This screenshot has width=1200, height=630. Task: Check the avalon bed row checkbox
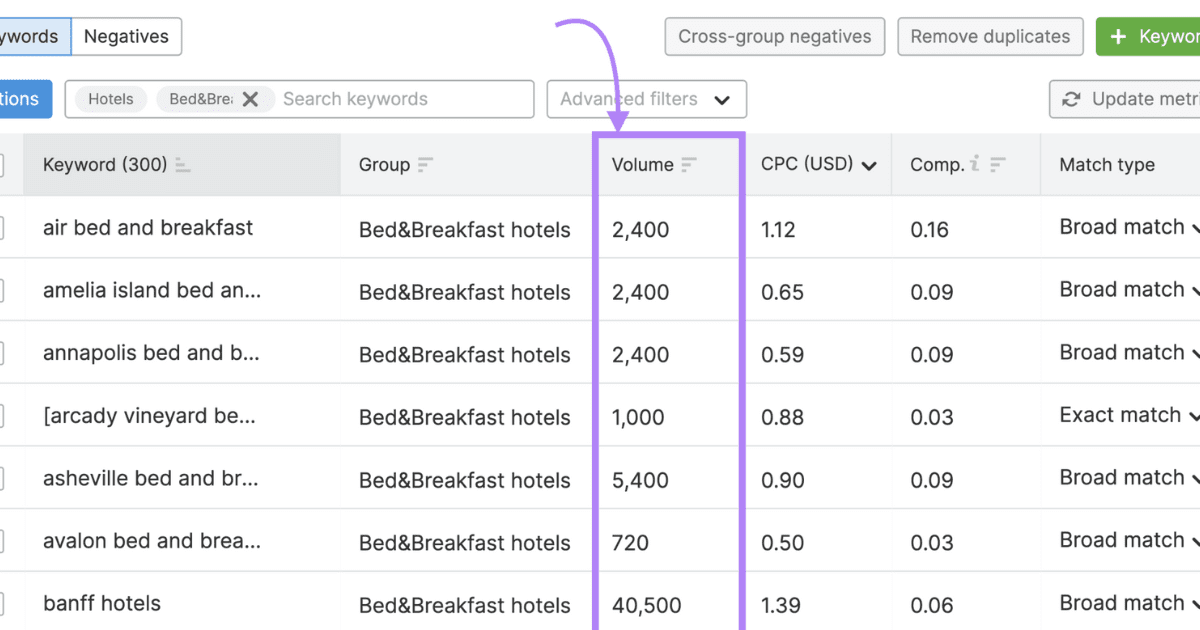click(x=0, y=541)
